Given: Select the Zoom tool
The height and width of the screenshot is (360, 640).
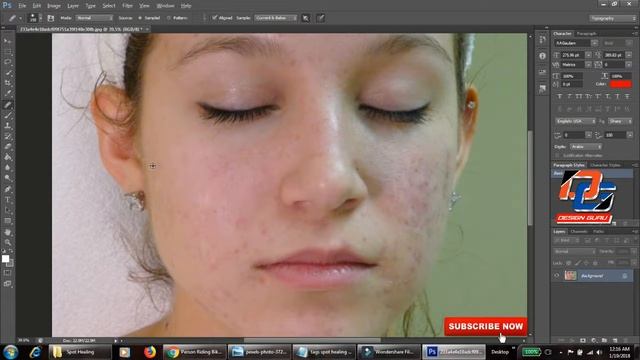Looking at the screenshot, I should pos(7,243).
